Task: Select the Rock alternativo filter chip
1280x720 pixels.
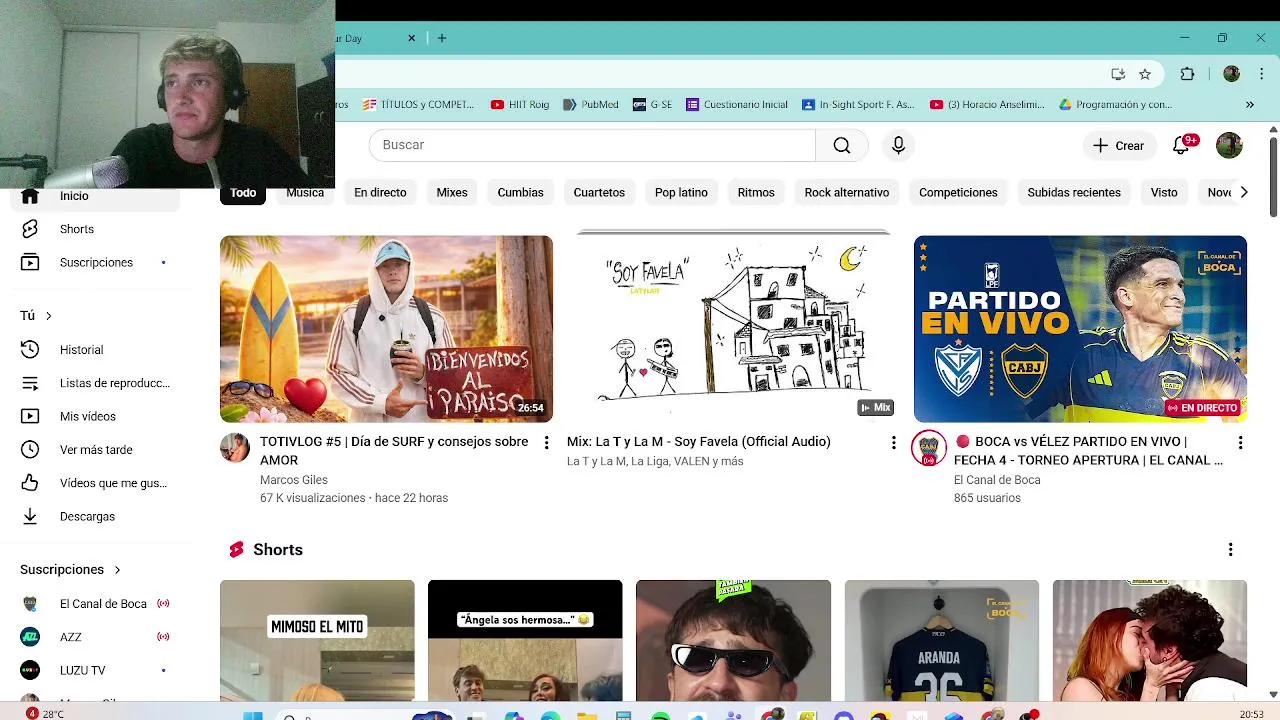Action: click(847, 192)
